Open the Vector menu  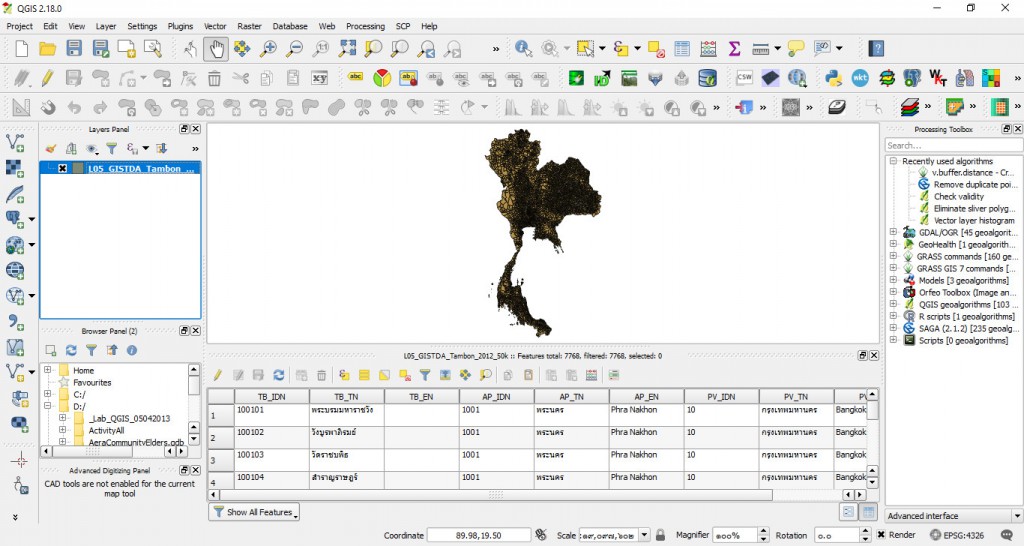[215, 26]
